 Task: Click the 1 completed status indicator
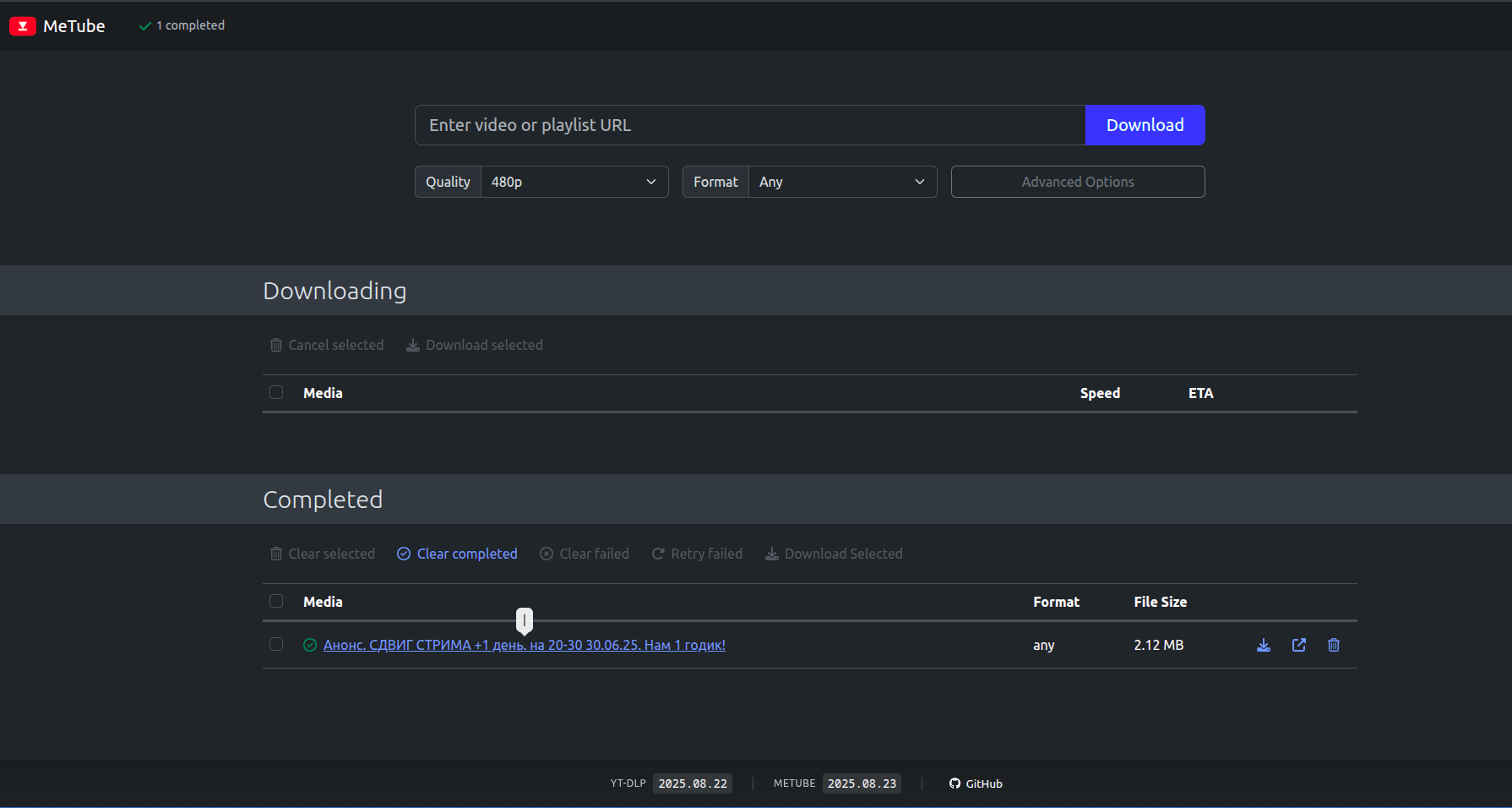pyautogui.click(x=182, y=25)
